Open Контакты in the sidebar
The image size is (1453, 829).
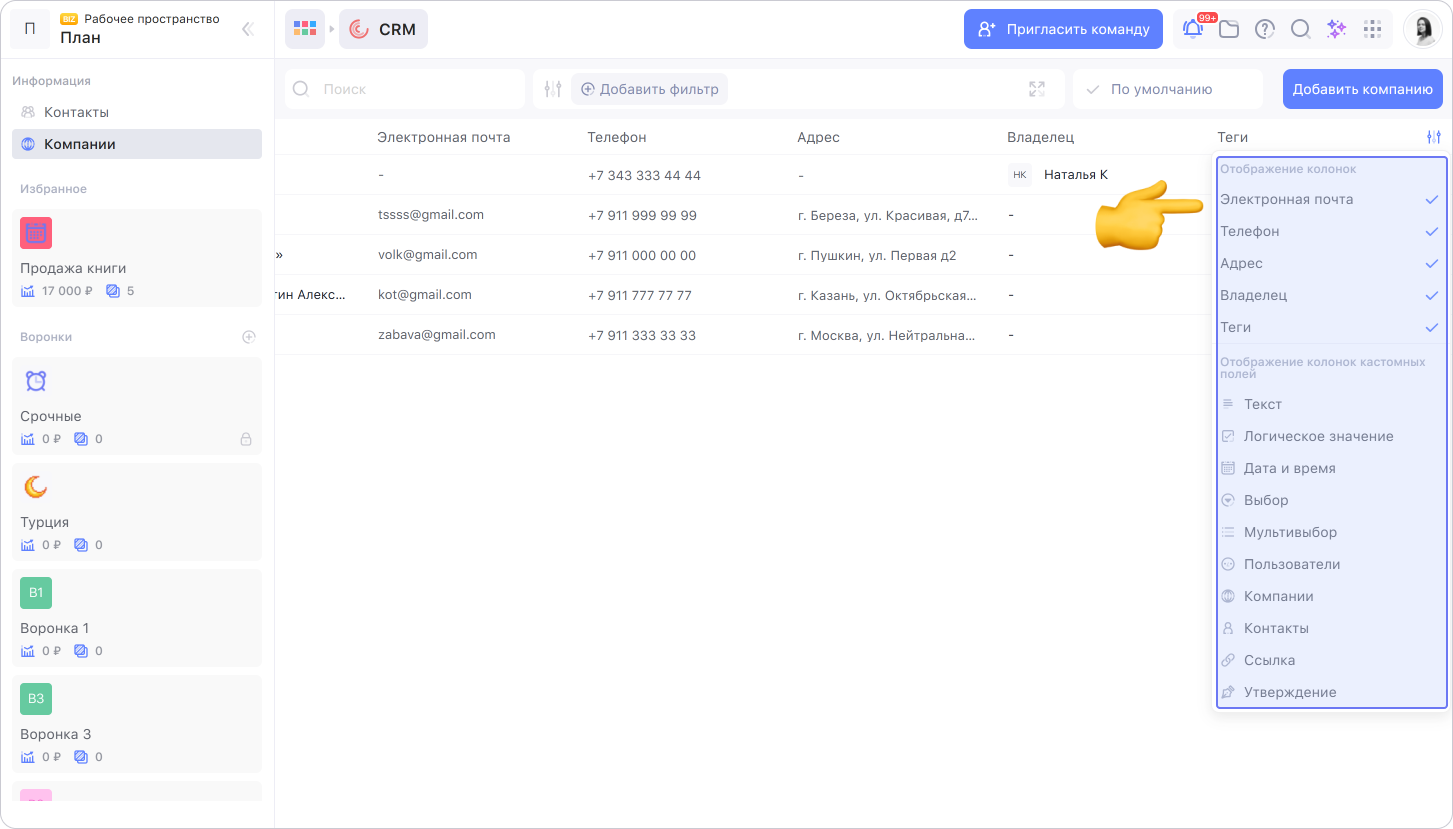point(76,112)
